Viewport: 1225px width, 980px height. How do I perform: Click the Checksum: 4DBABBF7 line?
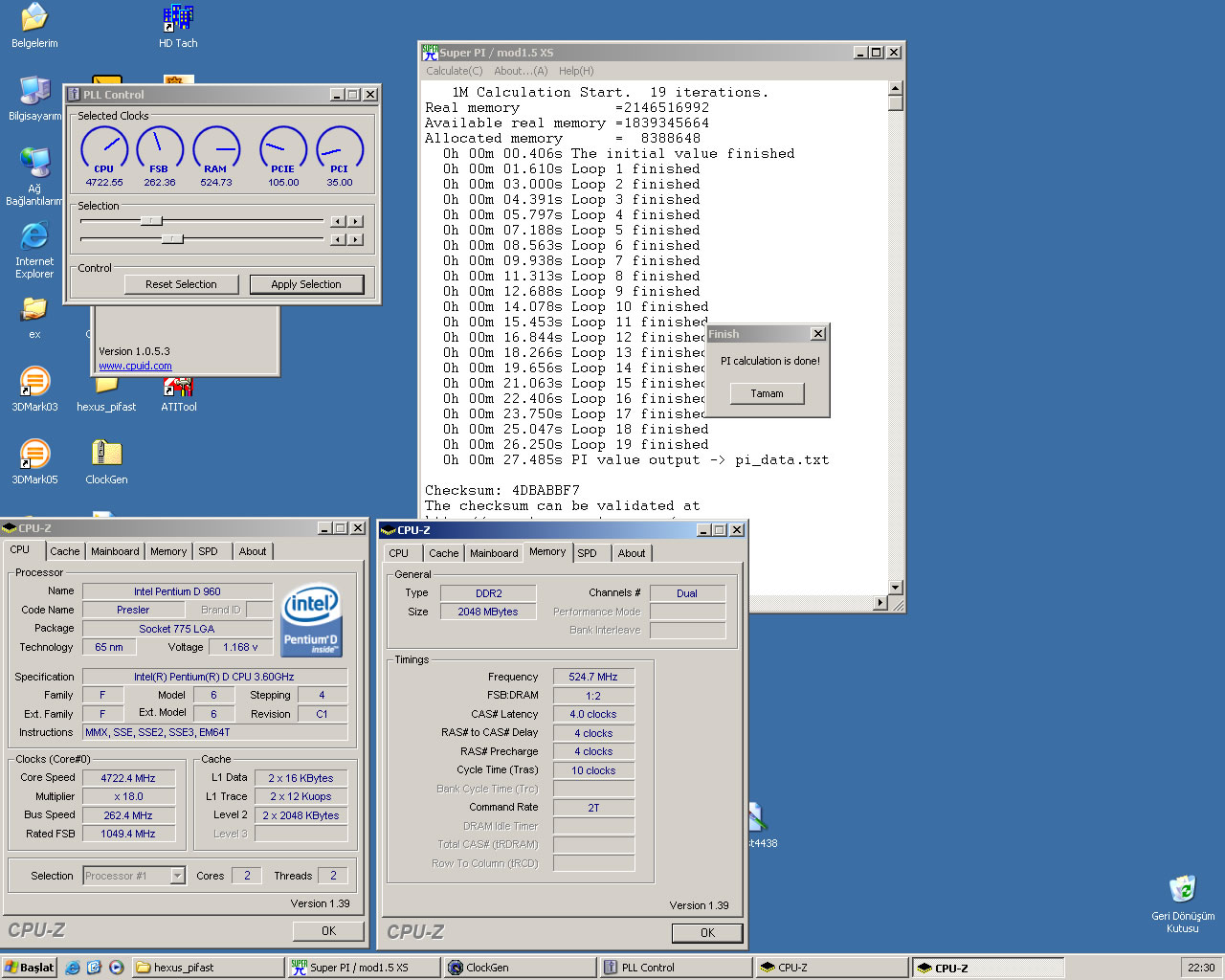coord(502,490)
